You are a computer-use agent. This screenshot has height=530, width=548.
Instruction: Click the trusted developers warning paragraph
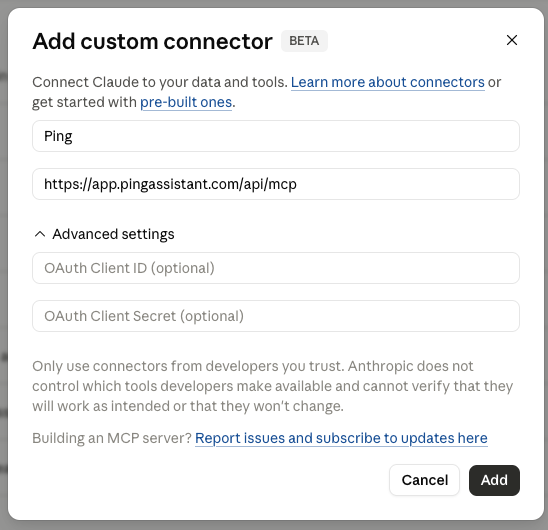pyautogui.click(x=273, y=386)
